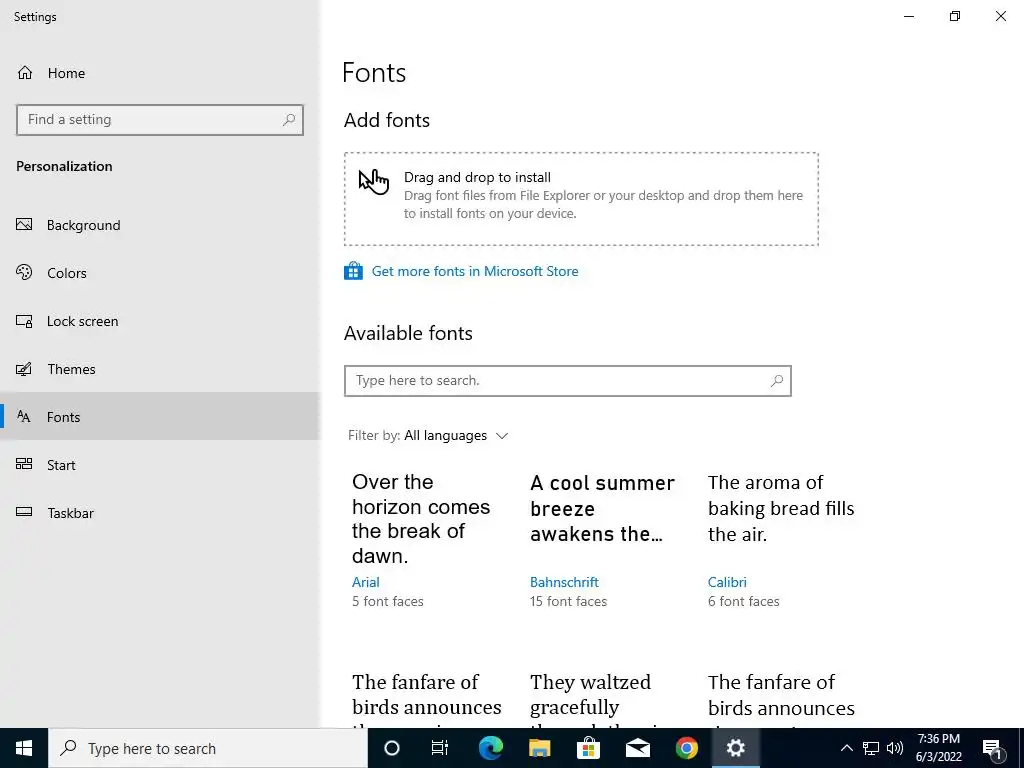Image resolution: width=1024 pixels, height=768 pixels.
Task: Select Fonts in Personalization menu
Action: point(63,417)
